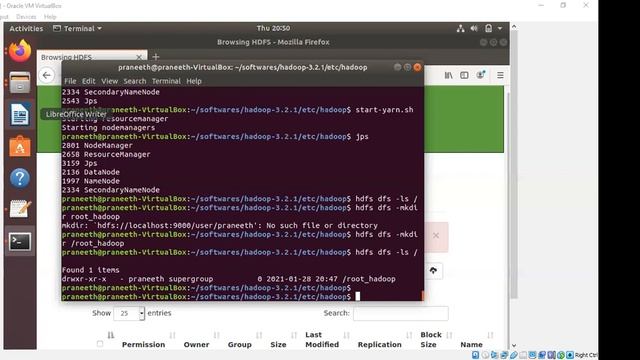
Task: Open the terminal View menu
Action: tap(109, 81)
